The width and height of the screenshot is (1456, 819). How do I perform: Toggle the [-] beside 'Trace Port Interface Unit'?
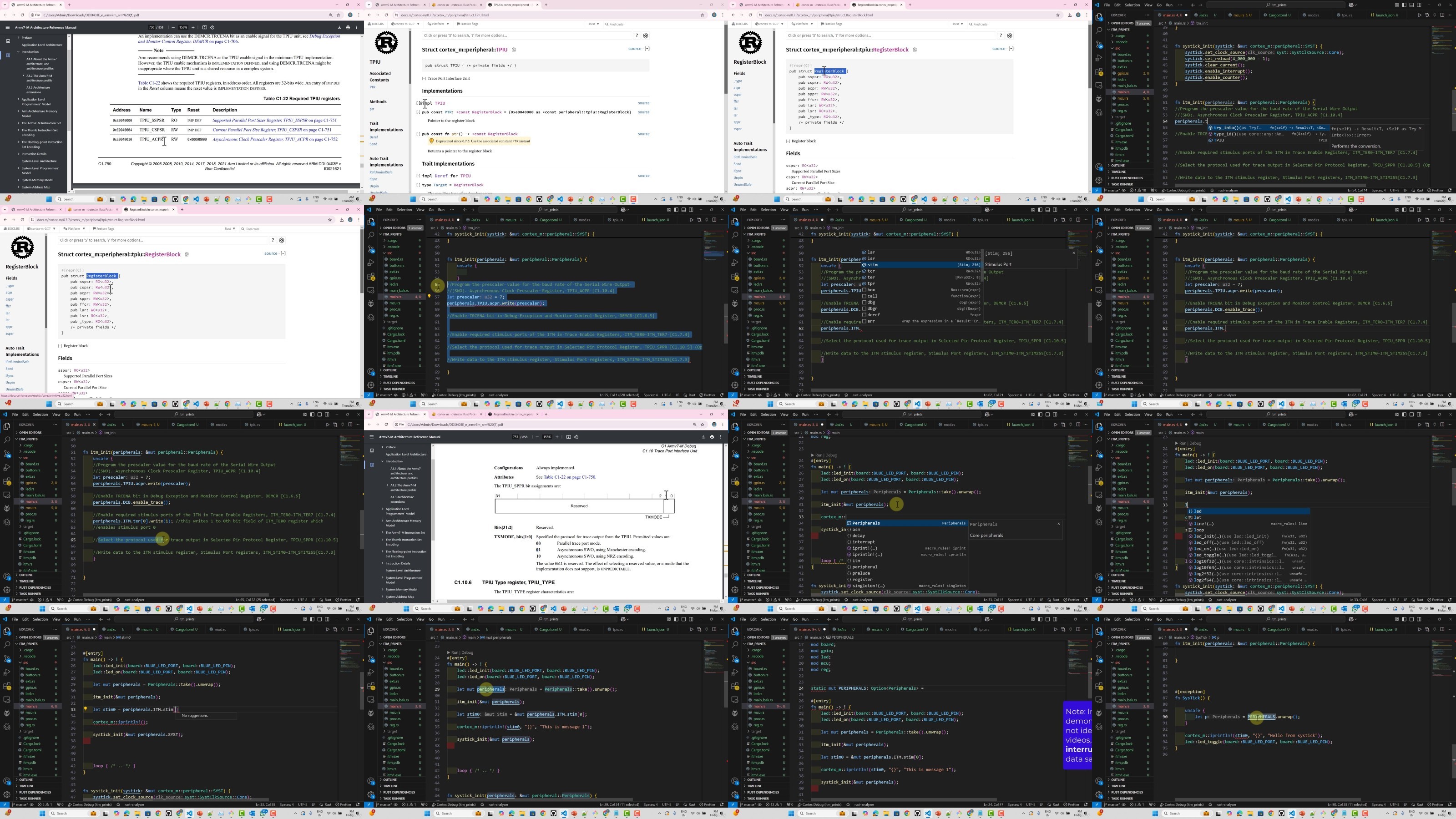[x=424, y=79]
